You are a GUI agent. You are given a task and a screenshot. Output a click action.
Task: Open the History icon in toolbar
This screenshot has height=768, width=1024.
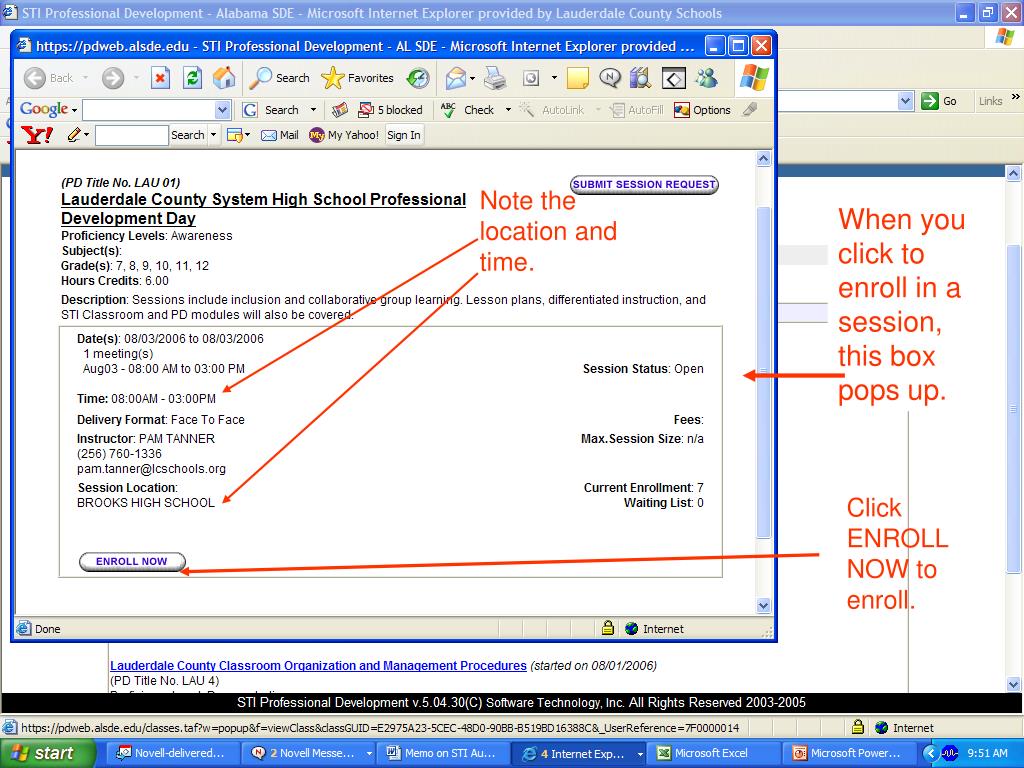coord(418,78)
